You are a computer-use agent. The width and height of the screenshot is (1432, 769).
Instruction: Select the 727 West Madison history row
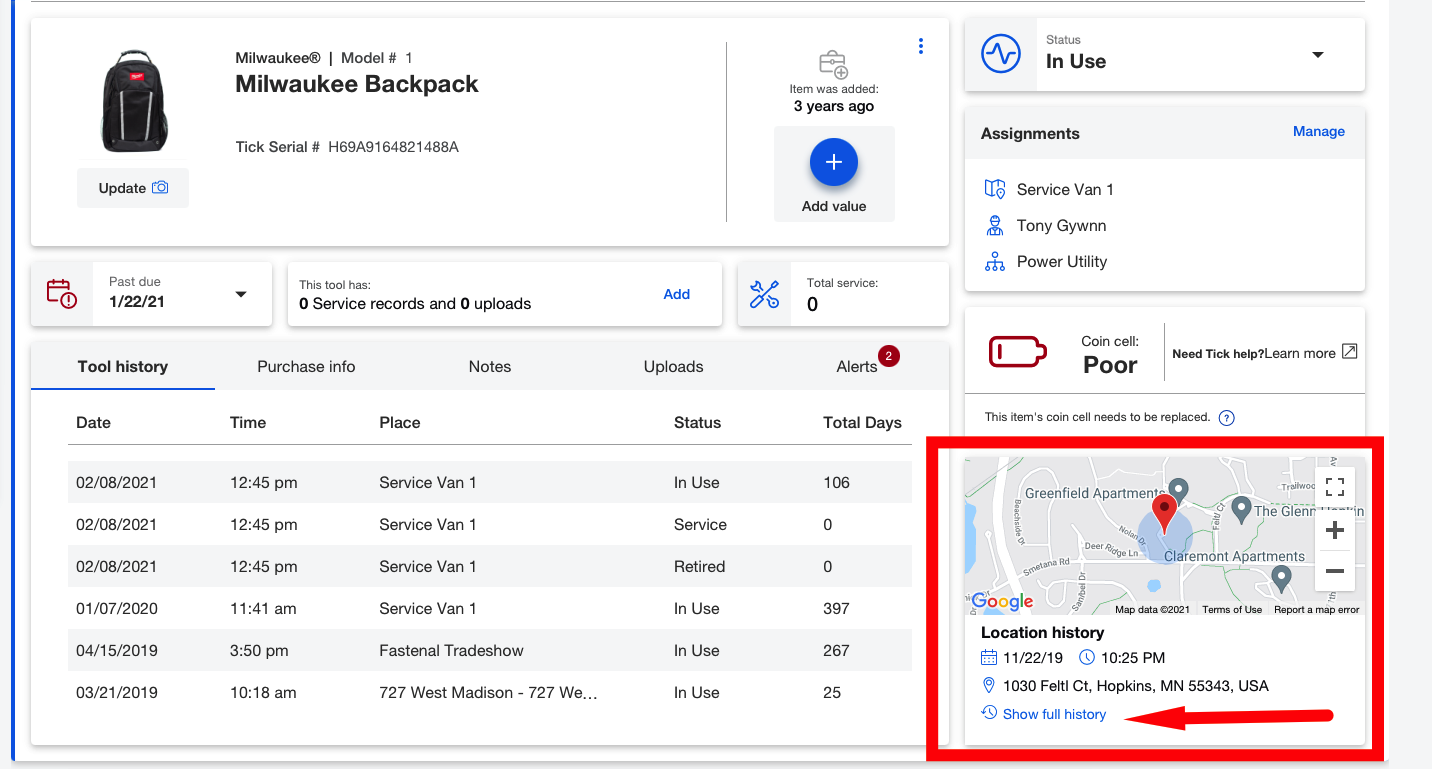[490, 692]
